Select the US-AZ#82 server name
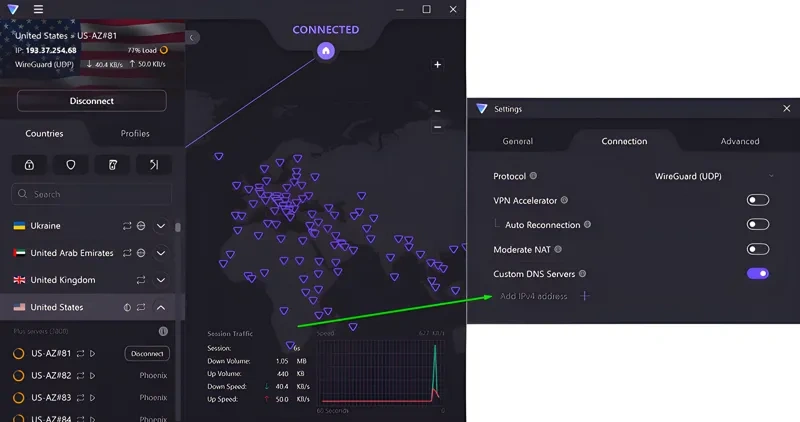 (51, 375)
